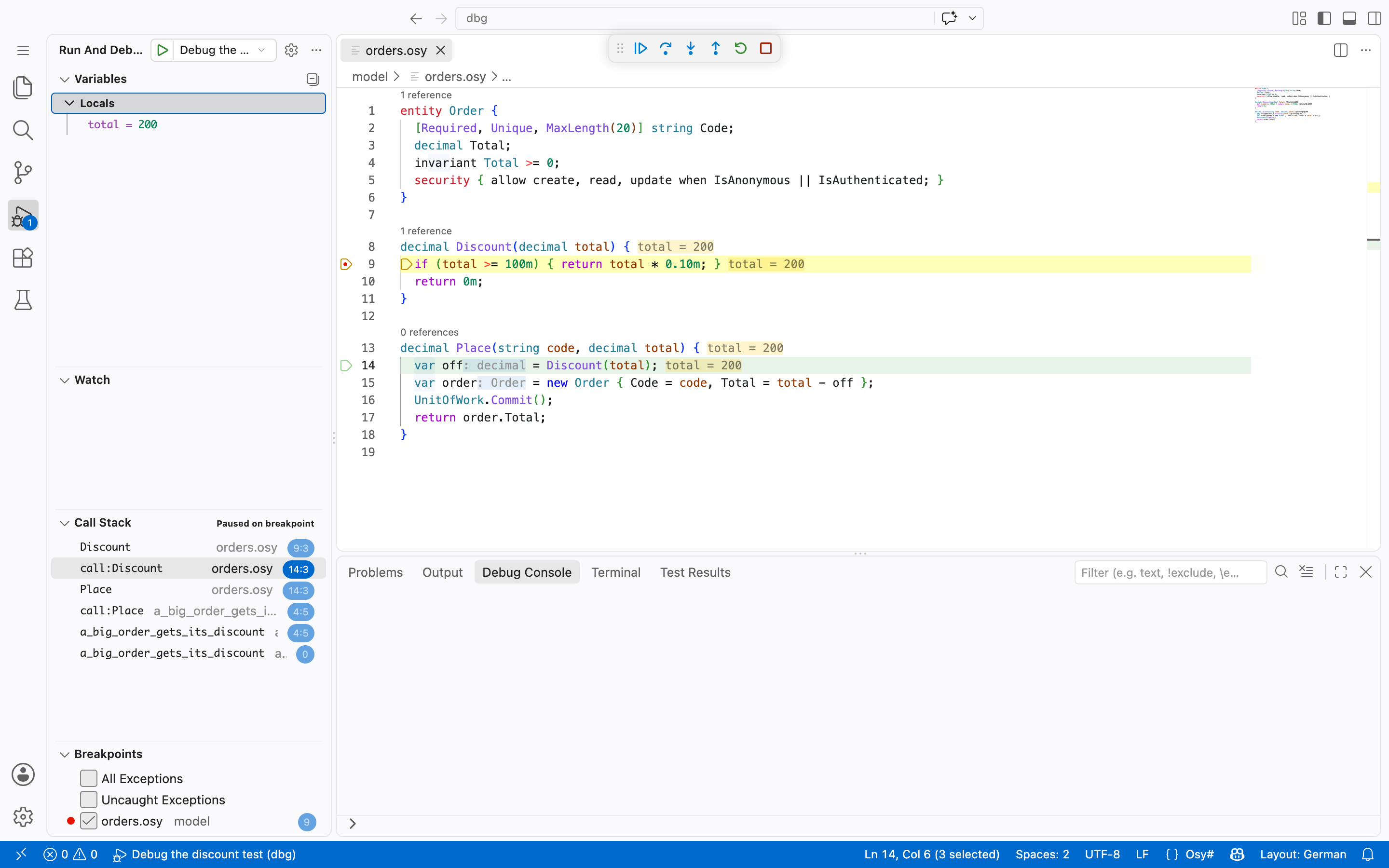
Task: Split the editor right
Action: tap(1341, 50)
